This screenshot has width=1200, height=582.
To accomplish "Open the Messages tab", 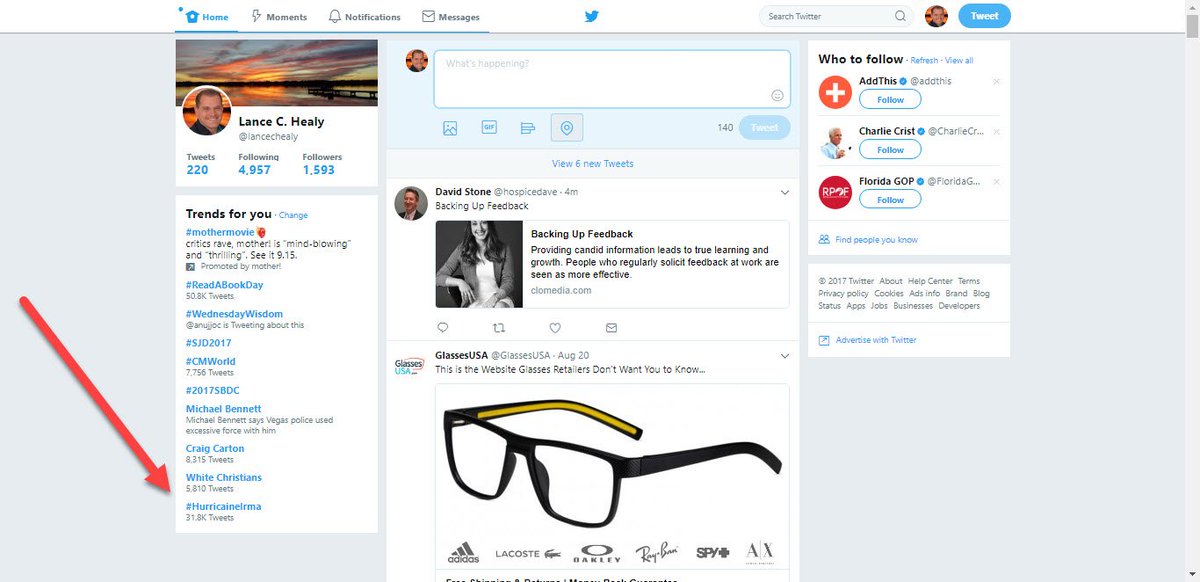I will [451, 16].
